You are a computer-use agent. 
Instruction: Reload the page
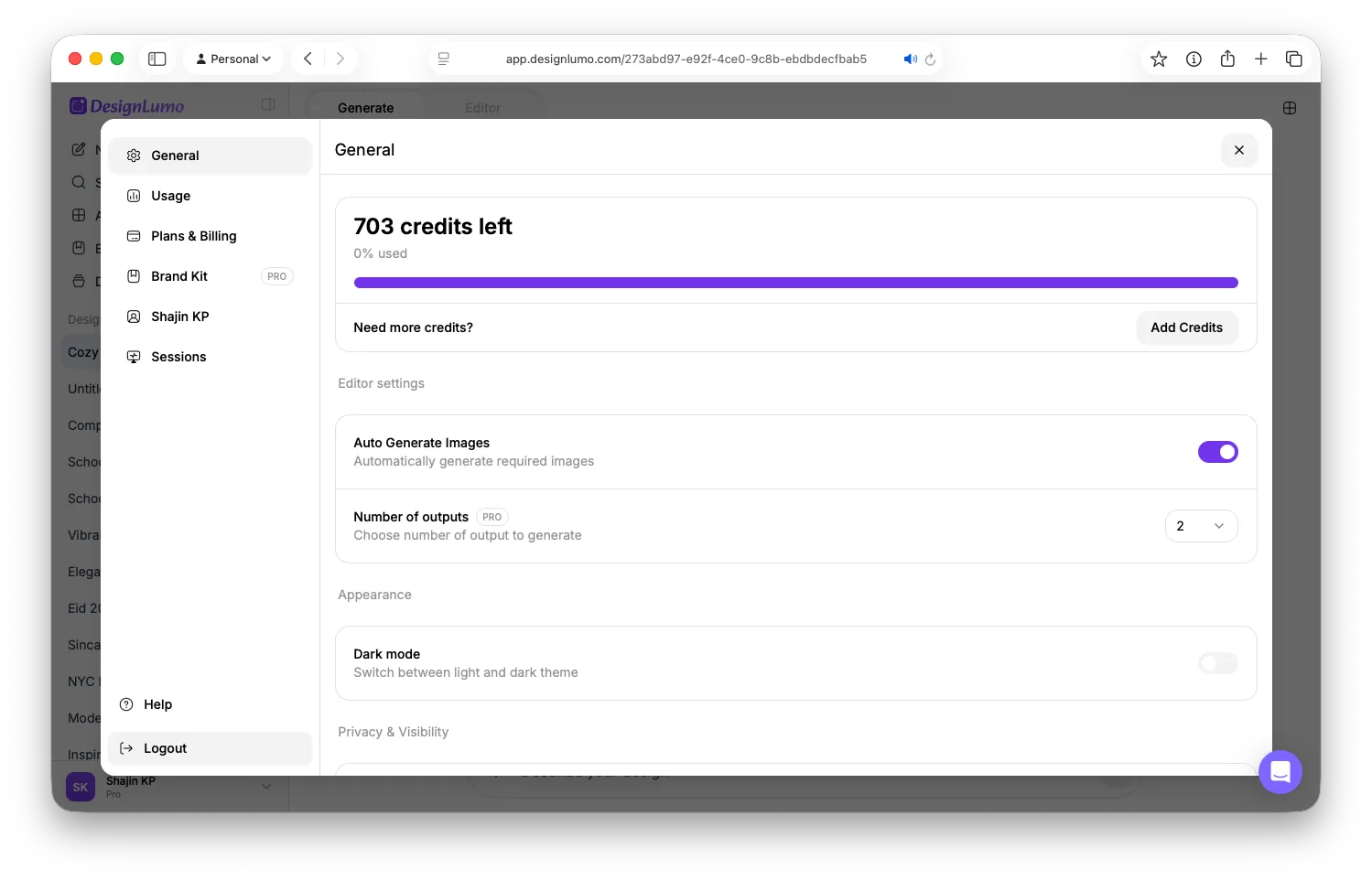coord(930,59)
